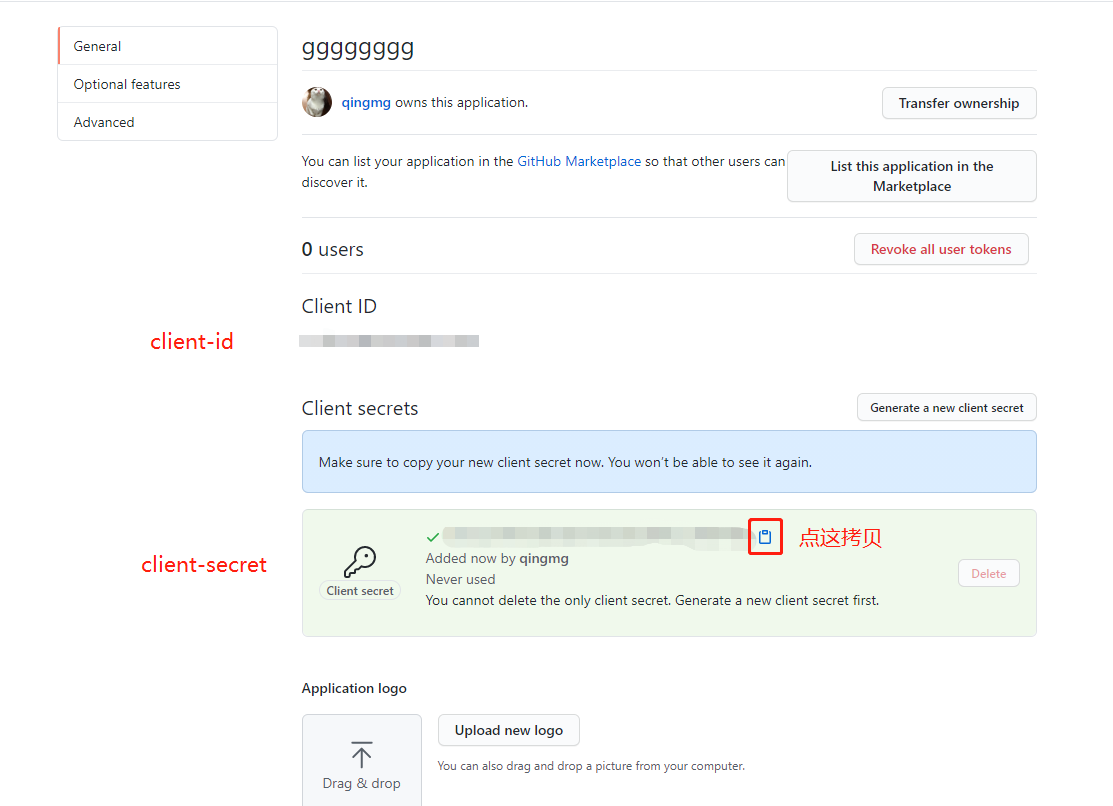Click List this application in the Marketplace
Image resolution: width=1113 pixels, height=806 pixels.
click(x=911, y=176)
